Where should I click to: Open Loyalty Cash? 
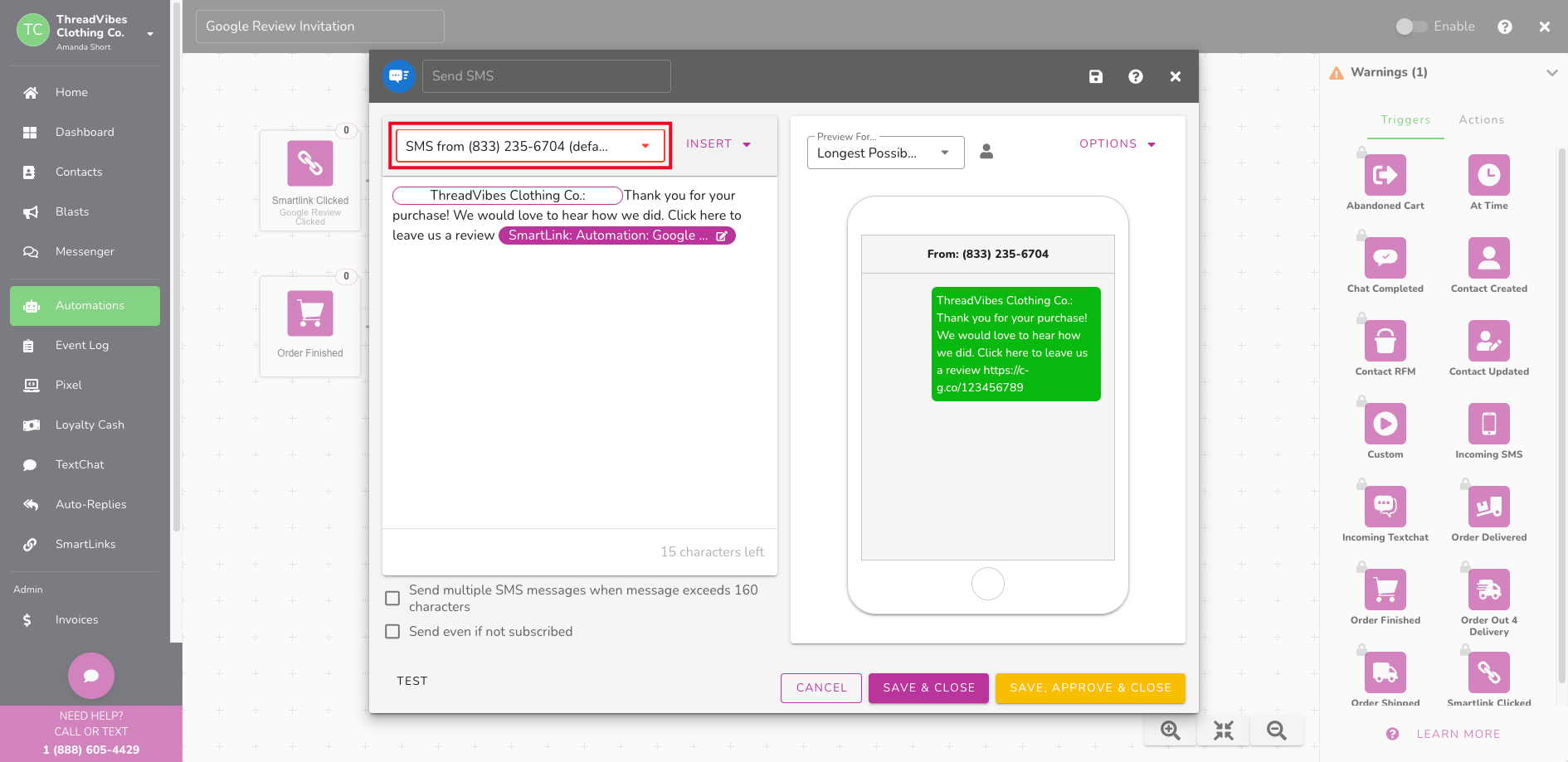(85, 425)
